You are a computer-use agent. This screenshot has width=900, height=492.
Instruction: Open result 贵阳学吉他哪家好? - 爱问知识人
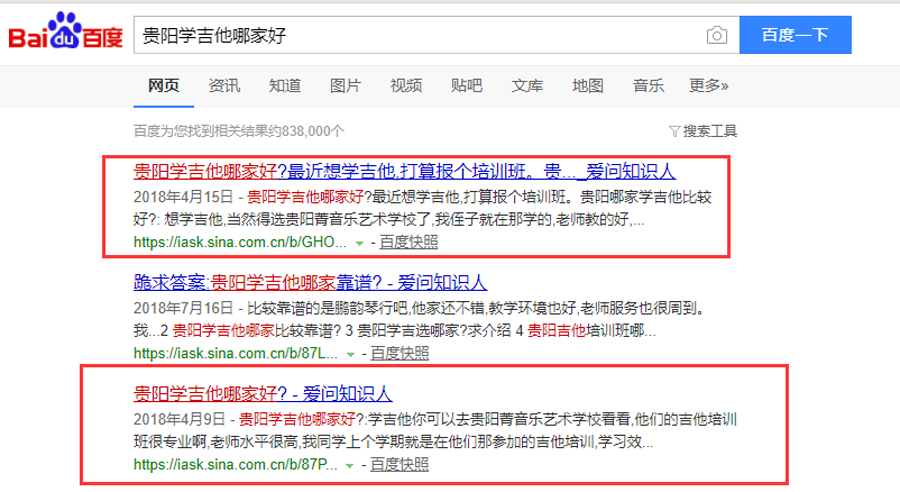pyautogui.click(x=263, y=394)
